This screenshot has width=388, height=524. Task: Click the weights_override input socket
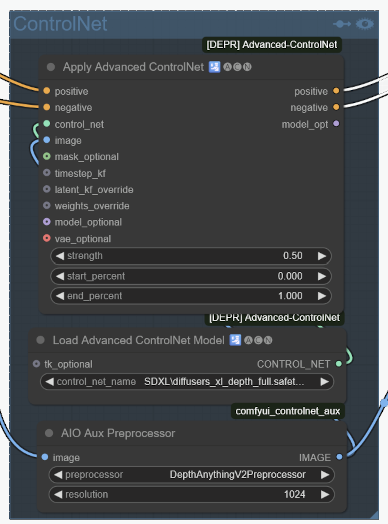[x=47, y=205]
